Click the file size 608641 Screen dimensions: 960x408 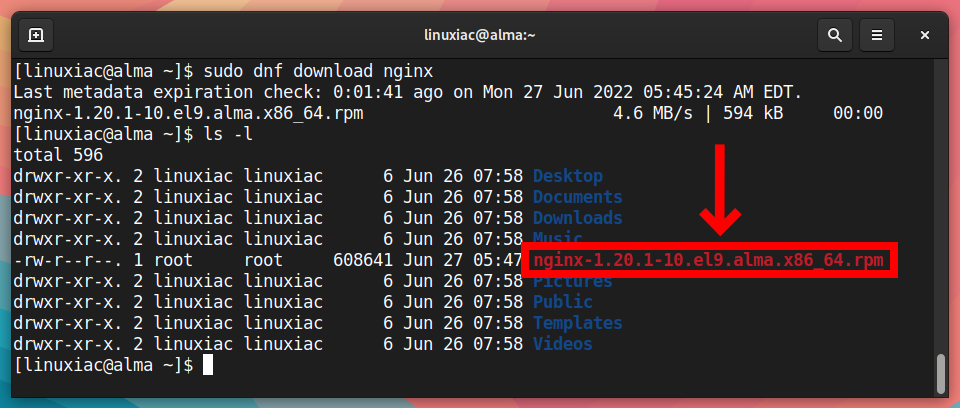(x=362, y=260)
